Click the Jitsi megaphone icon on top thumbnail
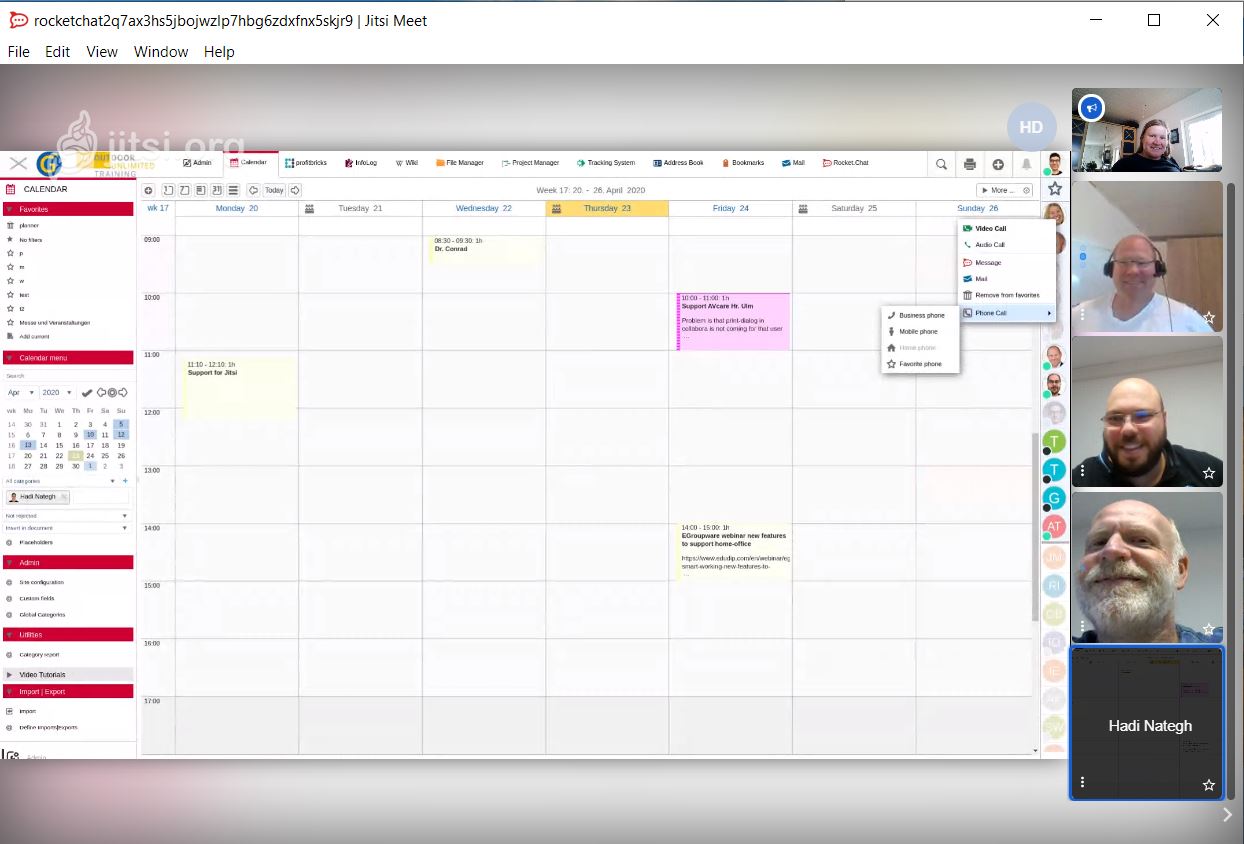 click(1091, 108)
